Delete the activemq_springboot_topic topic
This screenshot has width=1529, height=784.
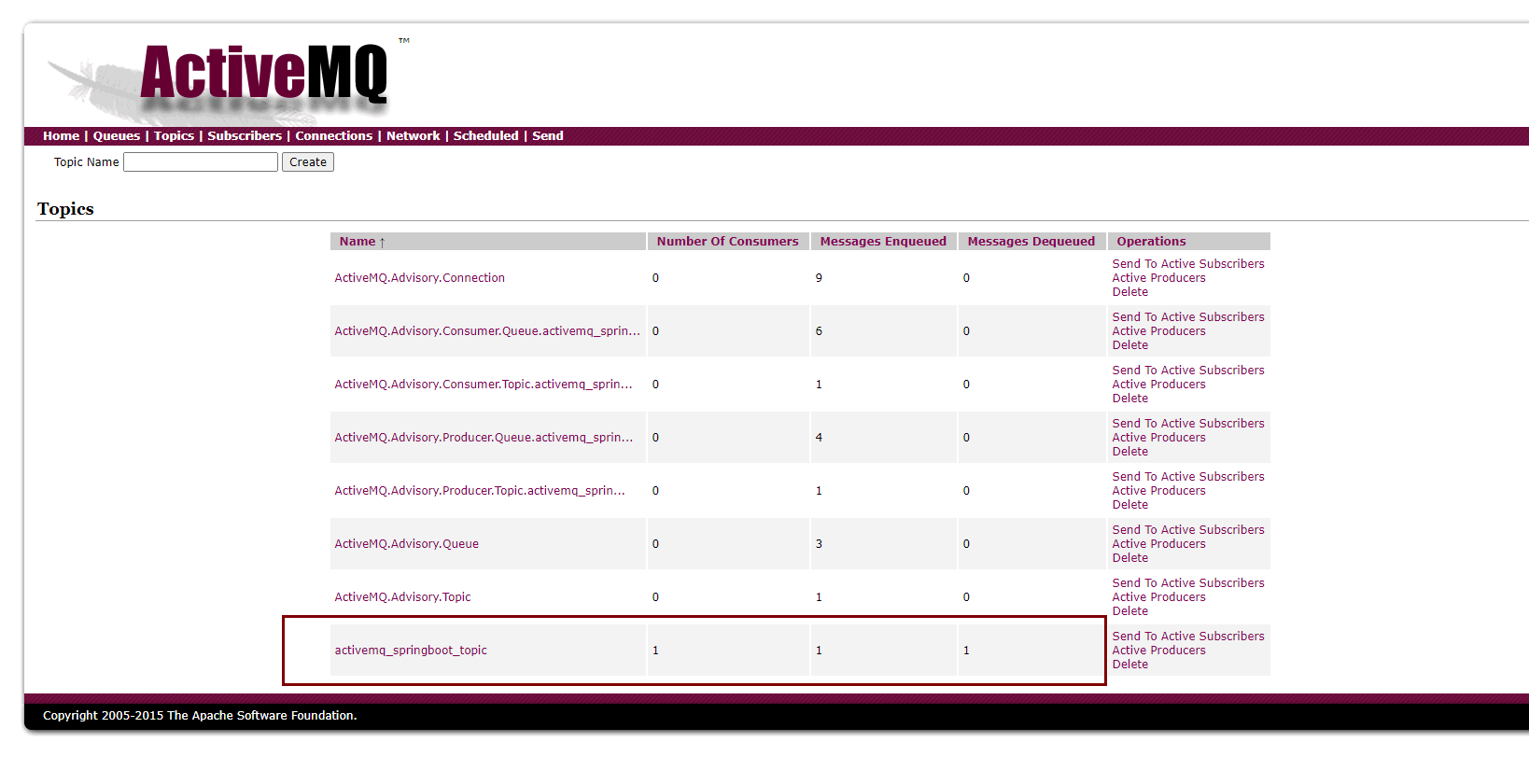tap(1129, 665)
